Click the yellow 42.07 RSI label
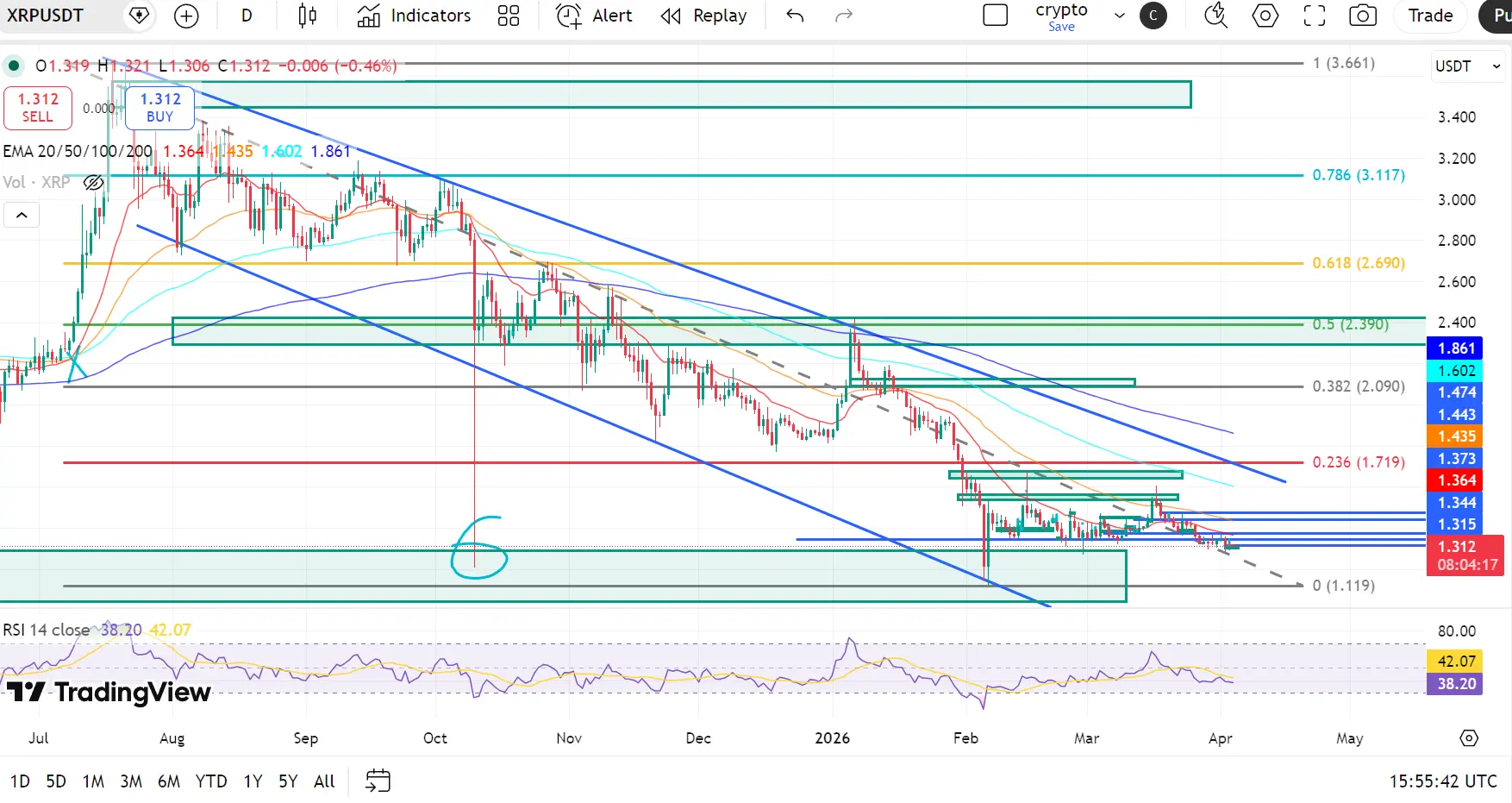The width and height of the screenshot is (1512, 803). [1457, 662]
